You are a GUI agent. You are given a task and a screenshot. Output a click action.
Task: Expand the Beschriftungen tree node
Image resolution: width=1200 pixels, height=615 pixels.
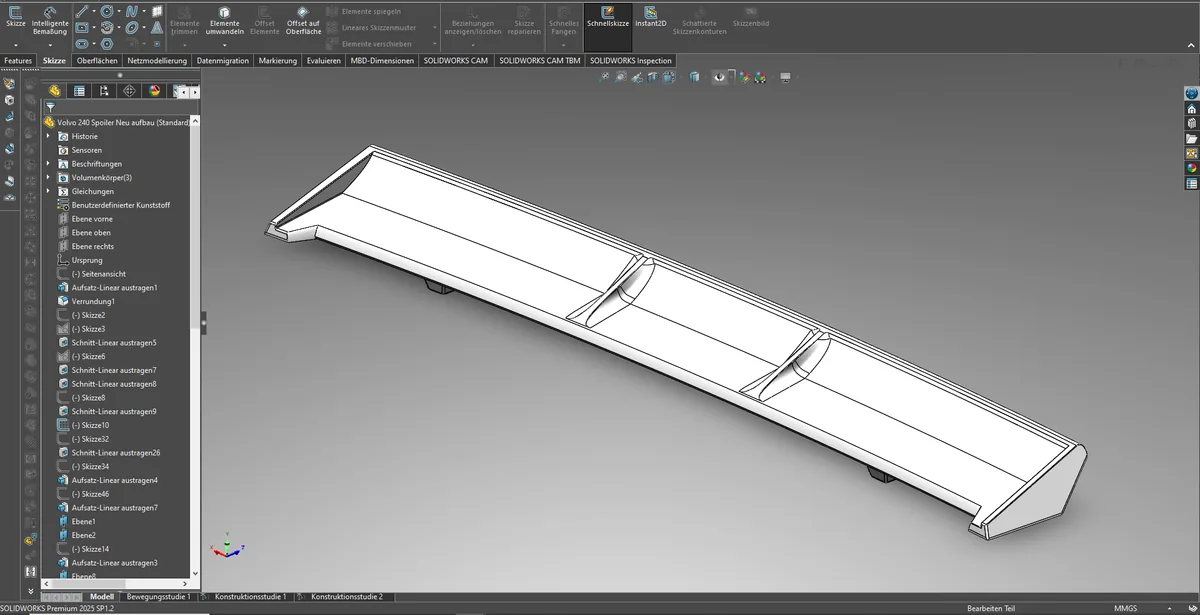point(48,163)
